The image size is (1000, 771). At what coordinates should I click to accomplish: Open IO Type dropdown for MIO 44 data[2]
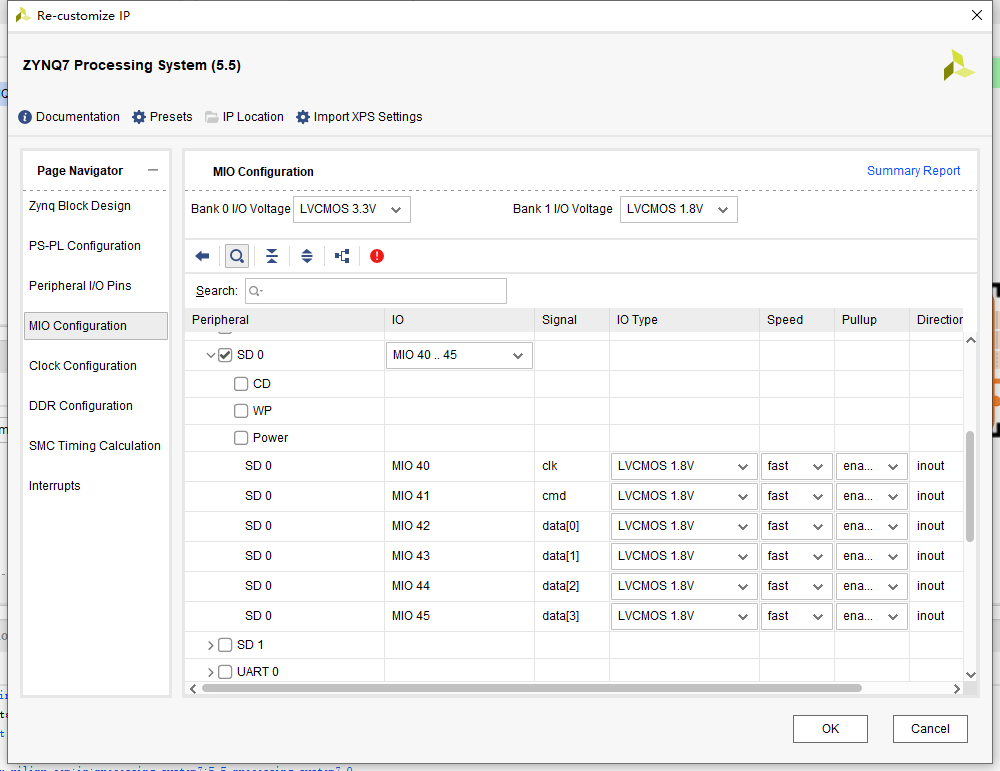click(x=684, y=586)
